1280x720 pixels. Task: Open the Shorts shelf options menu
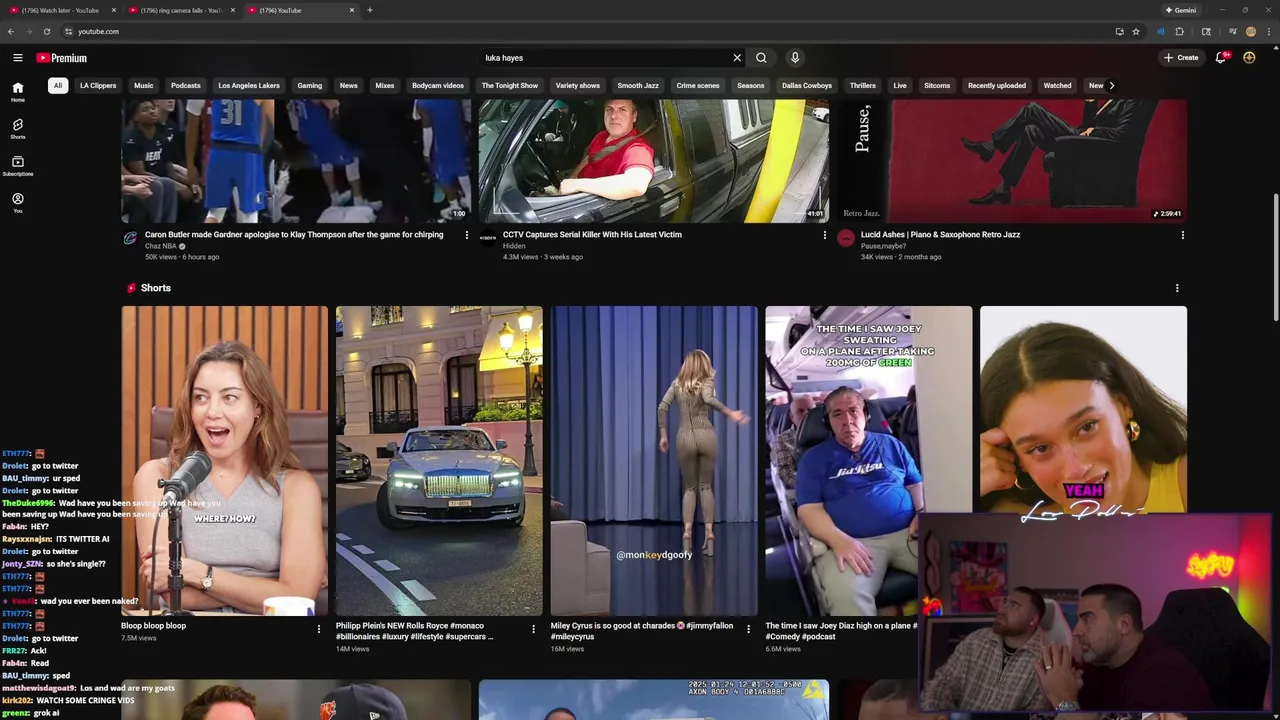[1177, 288]
